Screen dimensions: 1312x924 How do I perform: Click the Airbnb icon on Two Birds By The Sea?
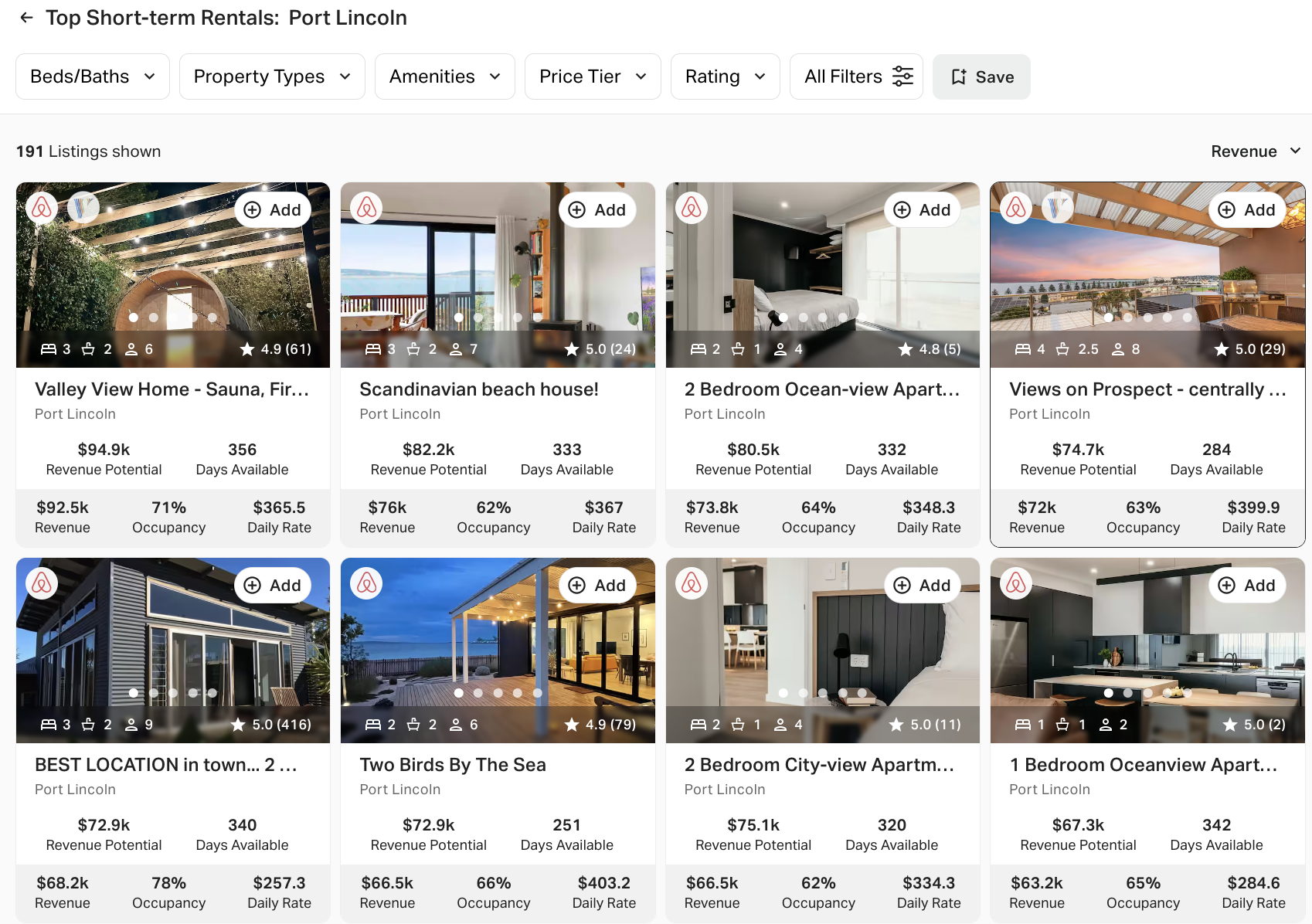tap(366, 583)
